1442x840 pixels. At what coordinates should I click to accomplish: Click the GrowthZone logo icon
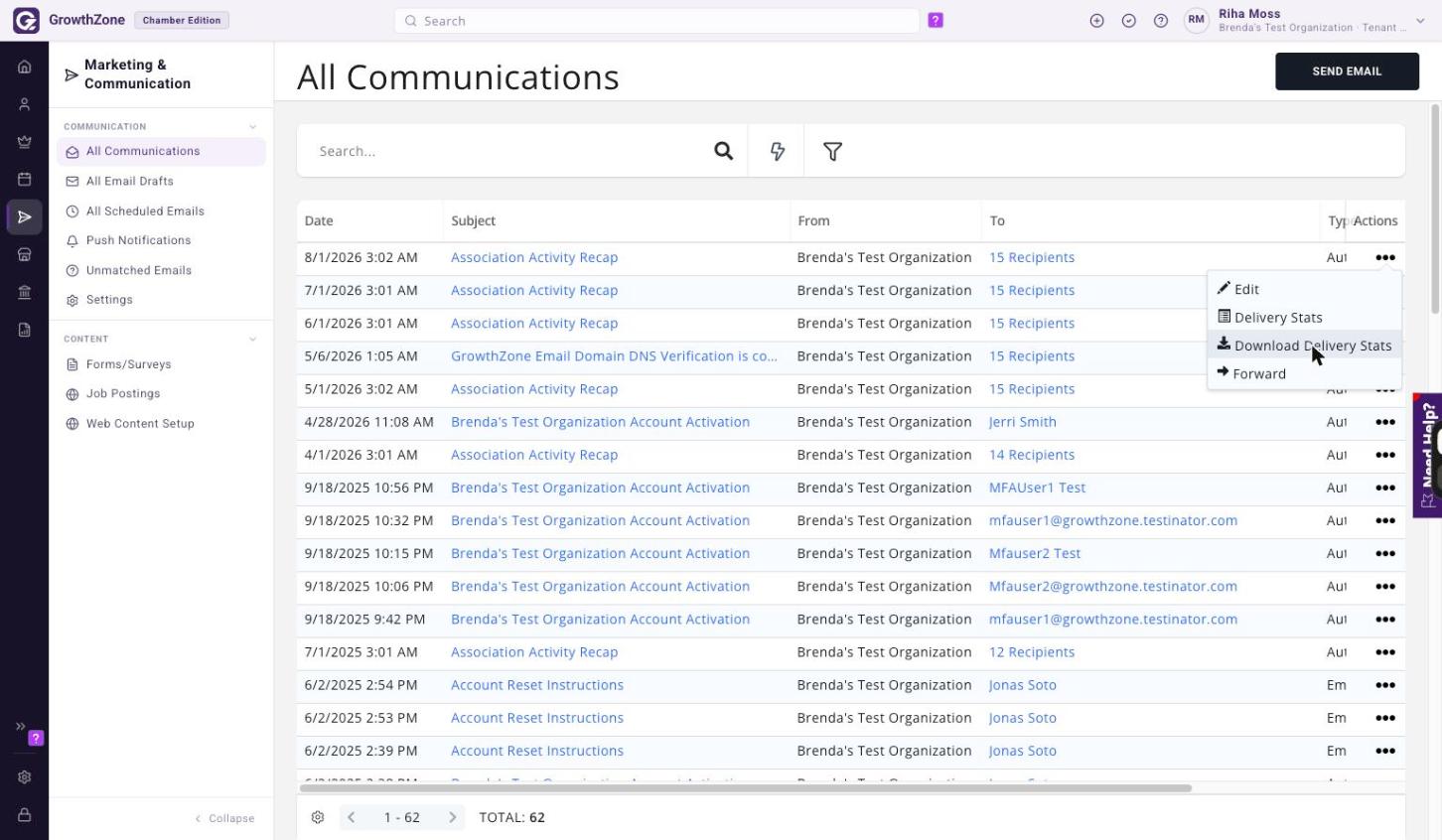coord(26,20)
